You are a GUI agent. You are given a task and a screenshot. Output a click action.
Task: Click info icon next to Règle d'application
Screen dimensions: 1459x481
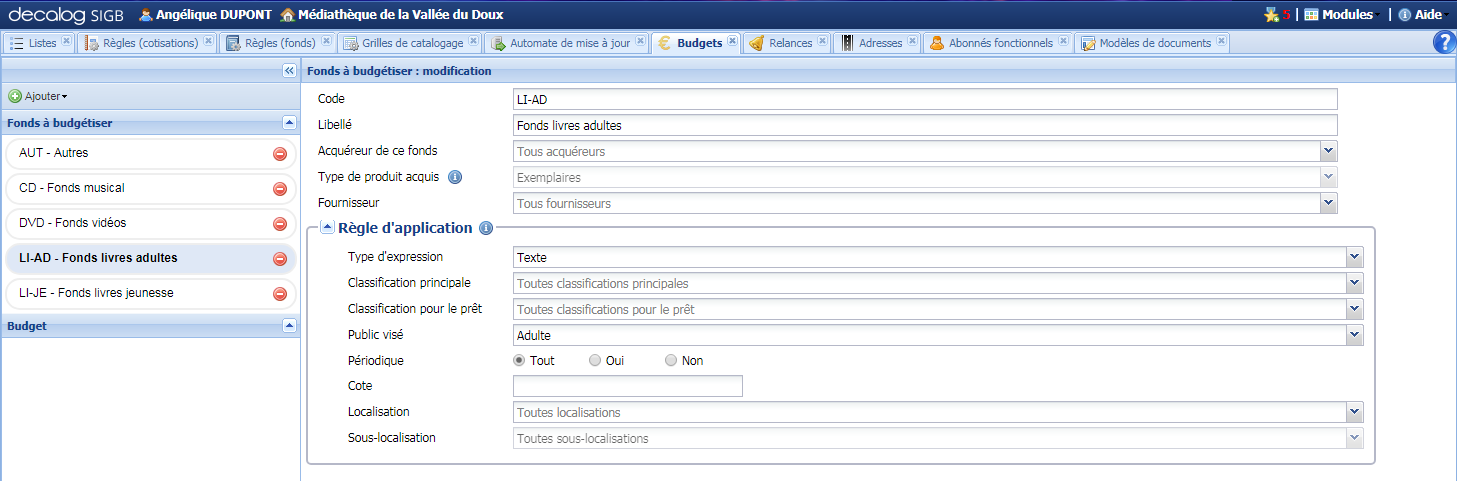[x=486, y=228]
